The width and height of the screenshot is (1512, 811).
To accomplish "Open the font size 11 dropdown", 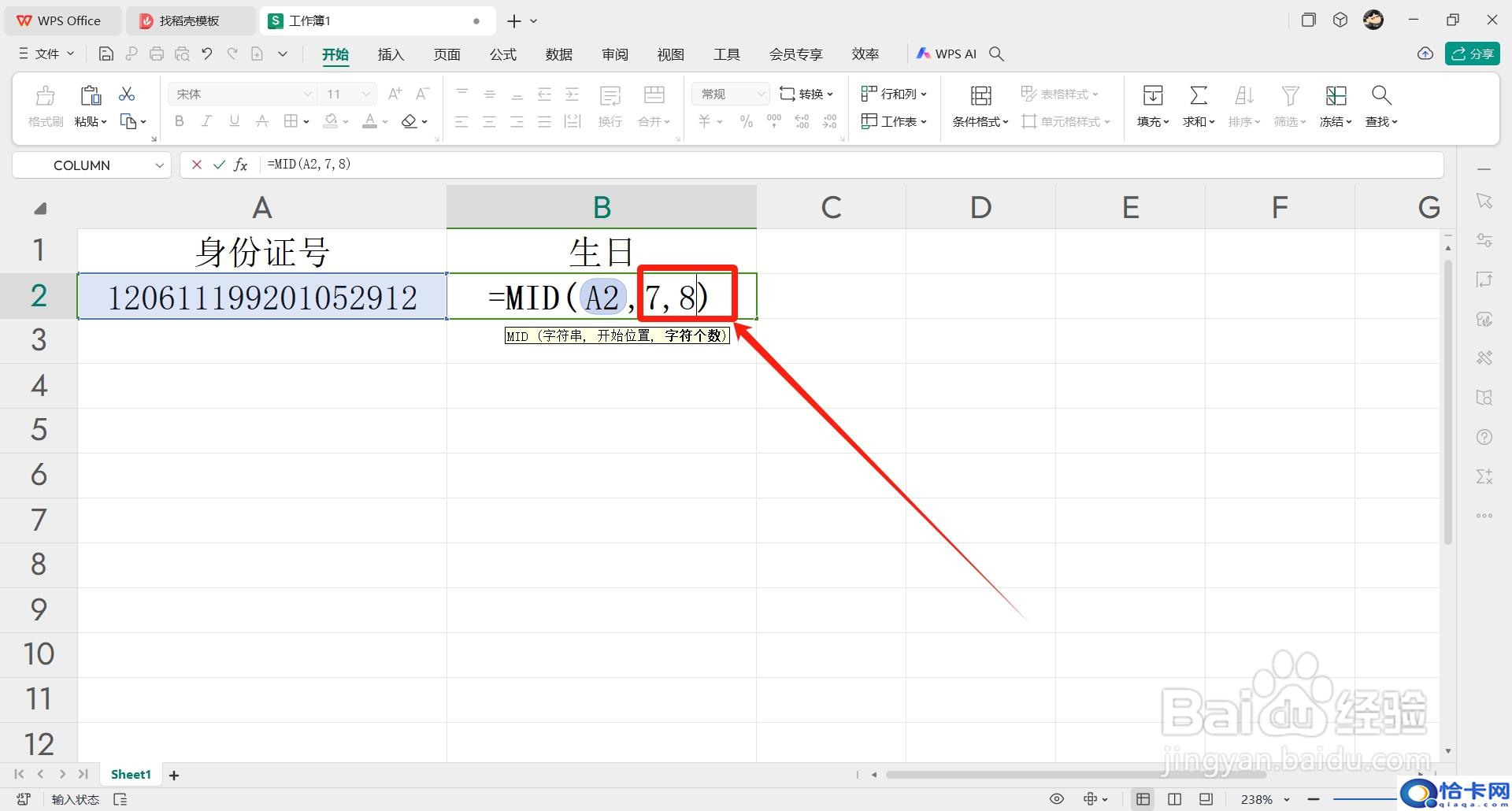I will (x=366, y=94).
